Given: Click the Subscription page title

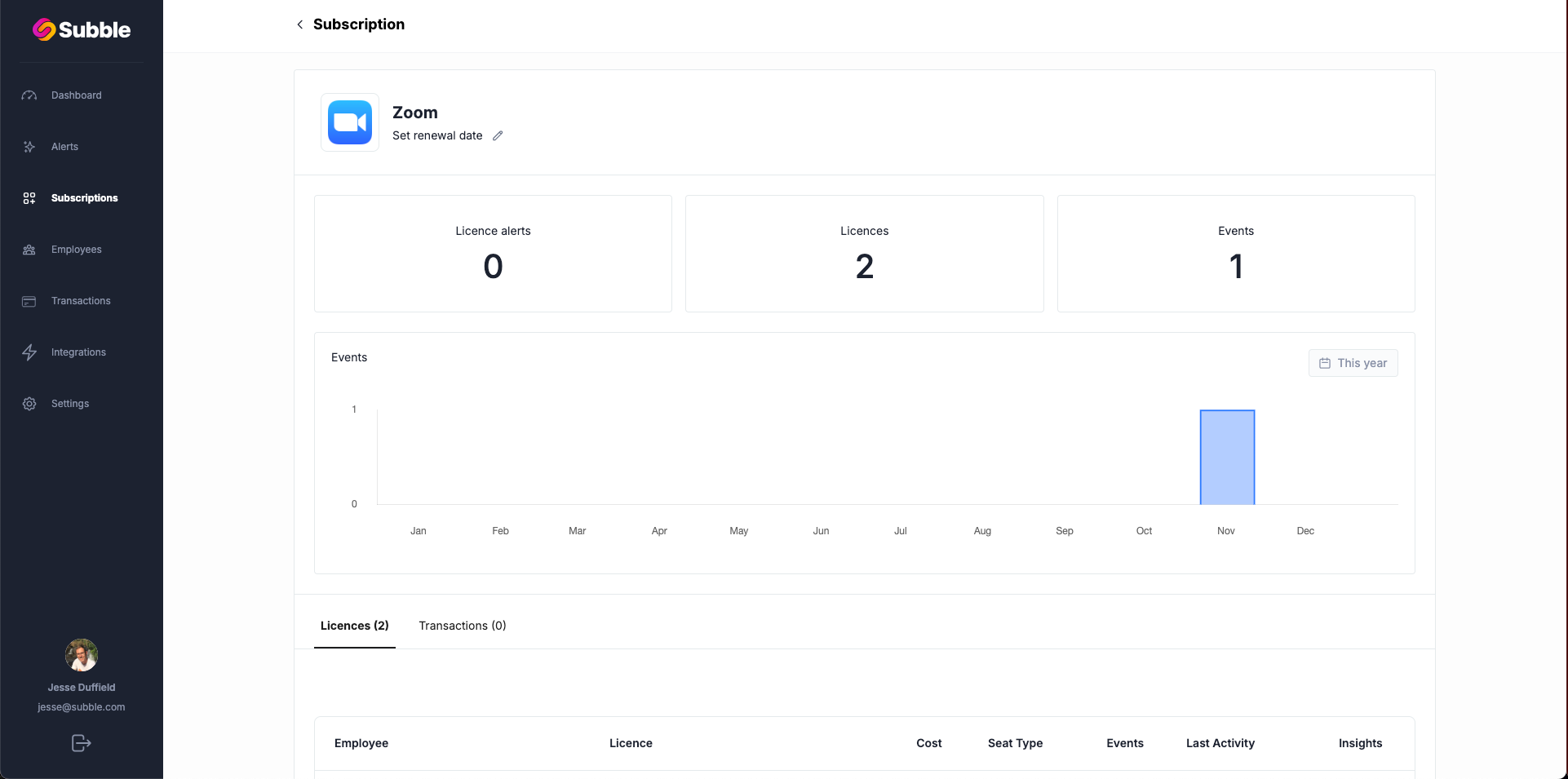Looking at the screenshot, I should (359, 24).
